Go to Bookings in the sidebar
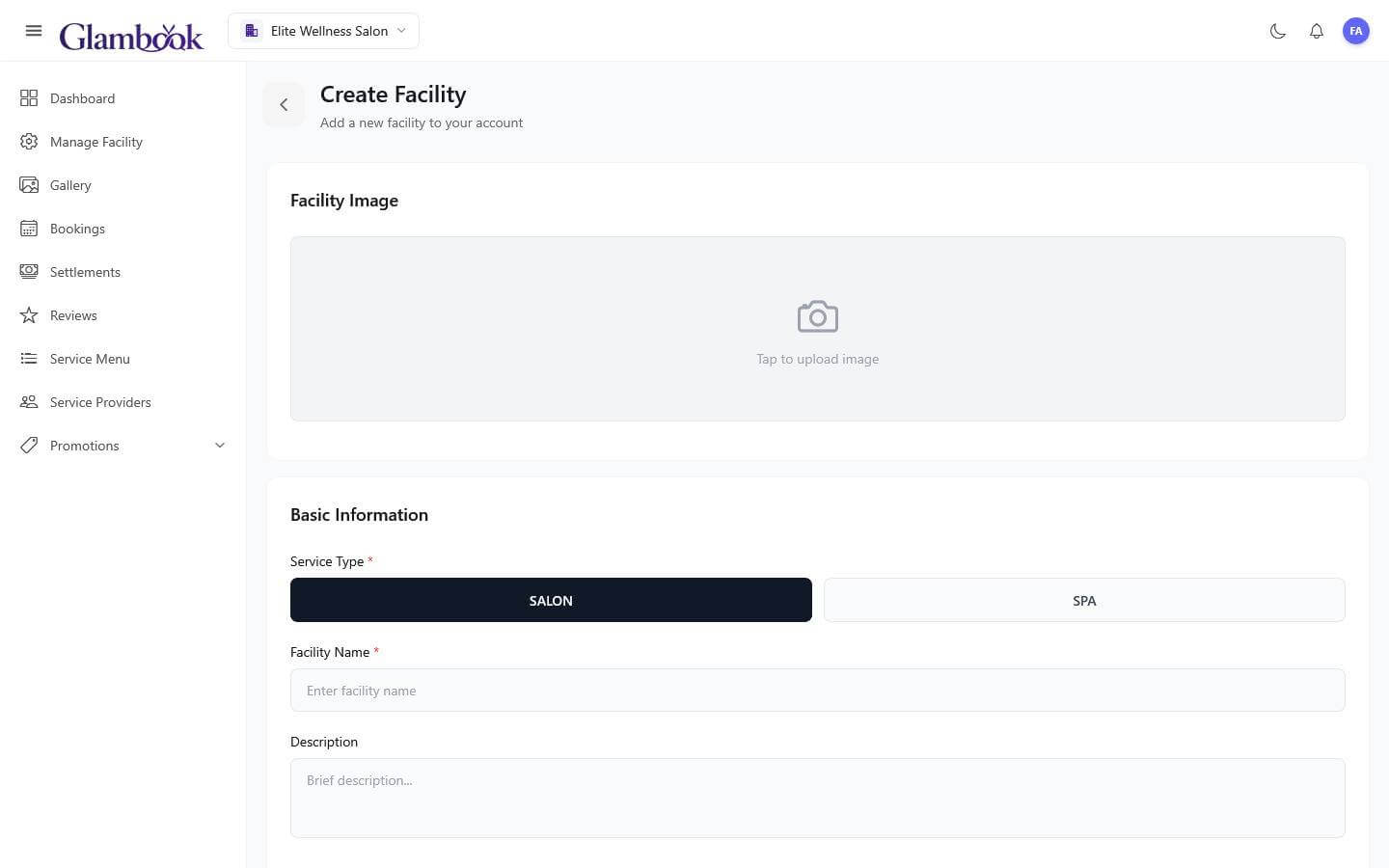The width and height of the screenshot is (1389, 868). coord(77,229)
